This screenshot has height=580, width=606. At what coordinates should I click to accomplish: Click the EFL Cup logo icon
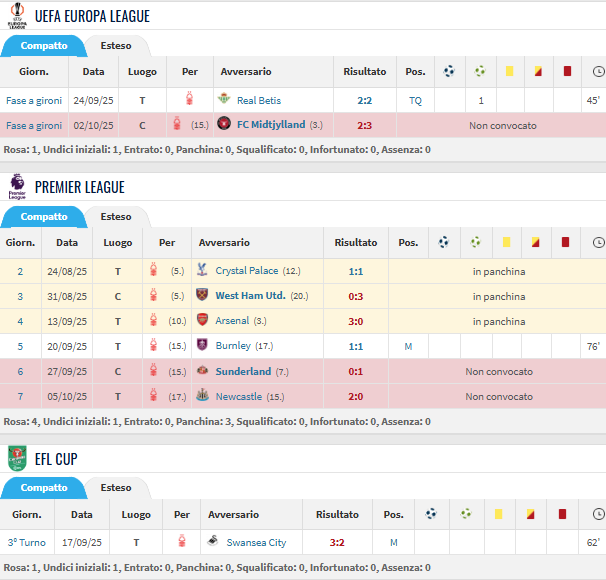[x=16, y=459]
